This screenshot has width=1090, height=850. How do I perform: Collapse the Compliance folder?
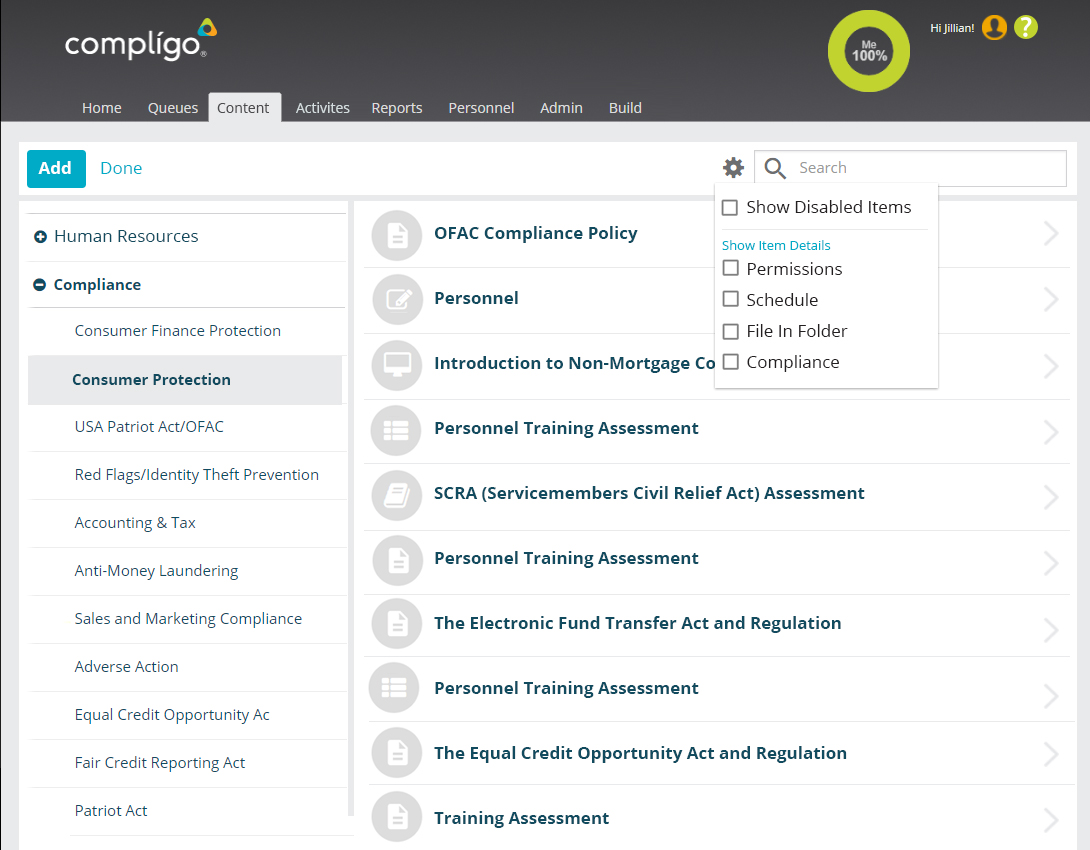tap(40, 285)
